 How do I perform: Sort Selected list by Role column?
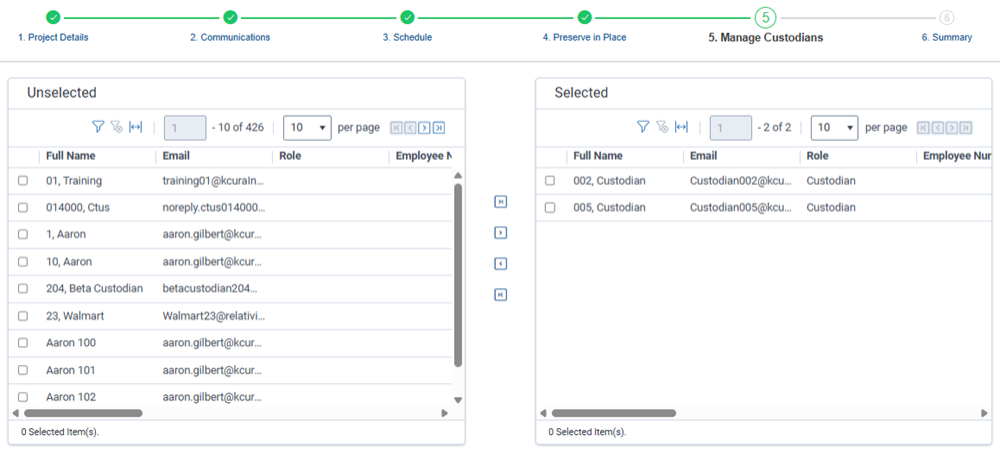tap(818, 156)
